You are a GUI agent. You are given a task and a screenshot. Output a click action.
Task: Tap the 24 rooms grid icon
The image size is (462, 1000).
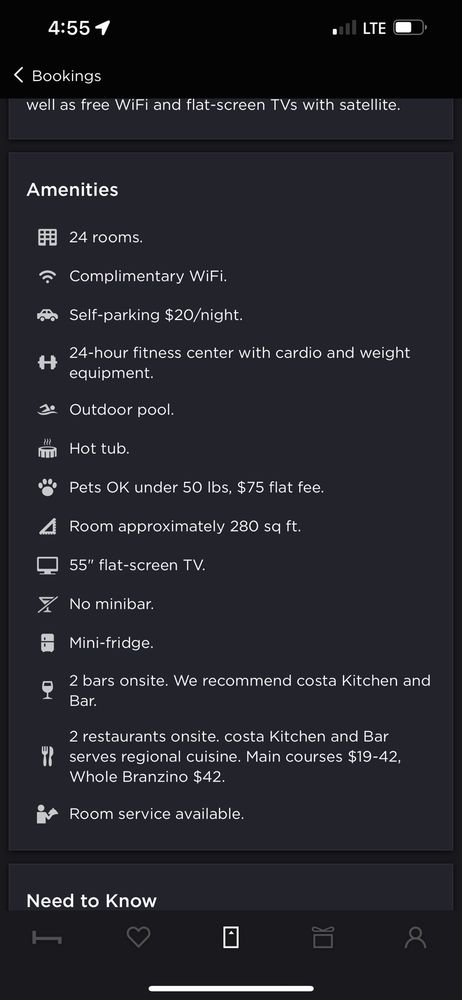tap(47, 238)
